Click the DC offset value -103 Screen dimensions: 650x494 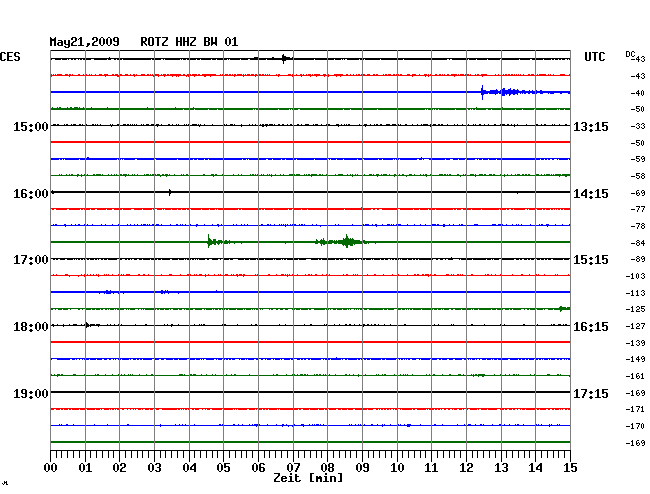click(x=635, y=276)
